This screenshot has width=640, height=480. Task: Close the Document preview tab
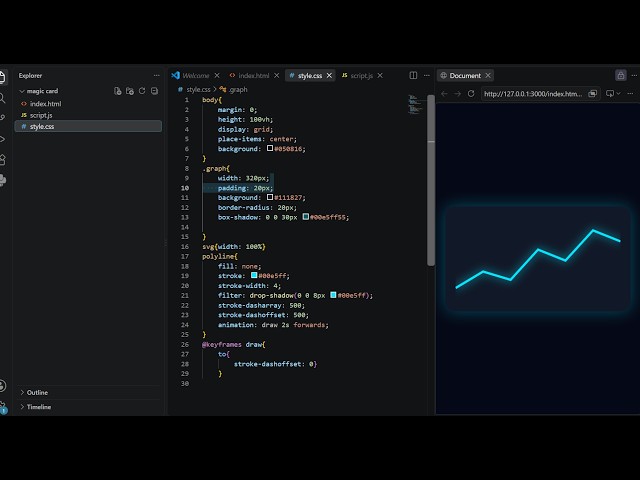[488, 76]
